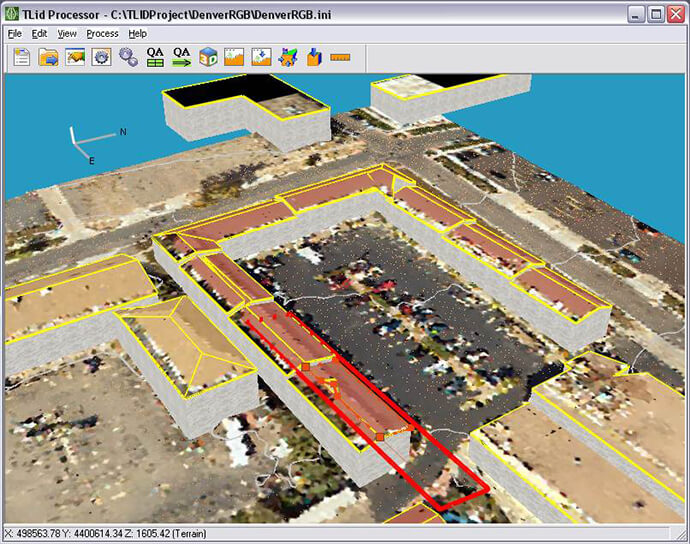This screenshot has height=544, width=690.
Task: Click the building with blue arrow icon
Action: pos(314,58)
